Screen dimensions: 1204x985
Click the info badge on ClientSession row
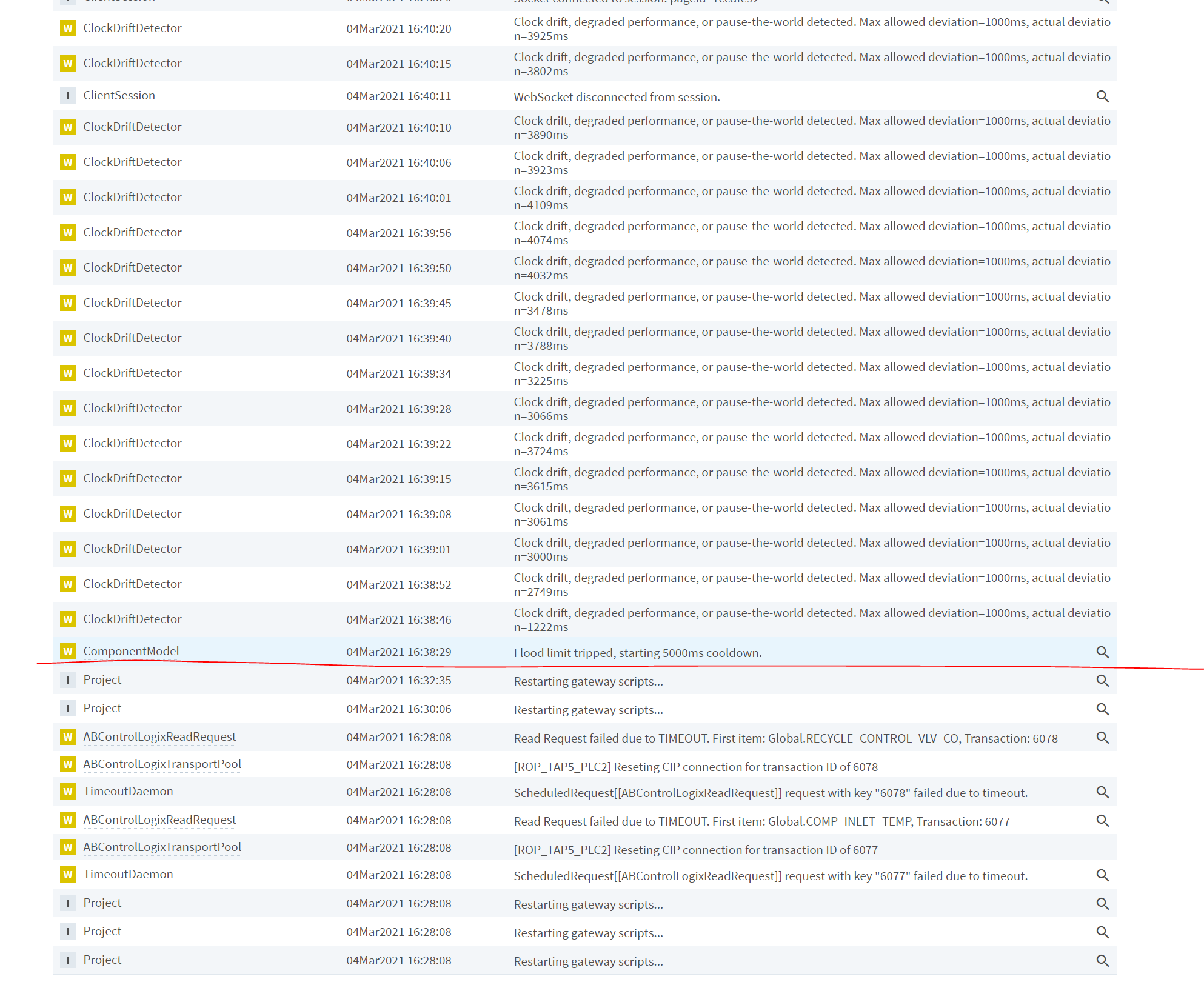click(68, 96)
